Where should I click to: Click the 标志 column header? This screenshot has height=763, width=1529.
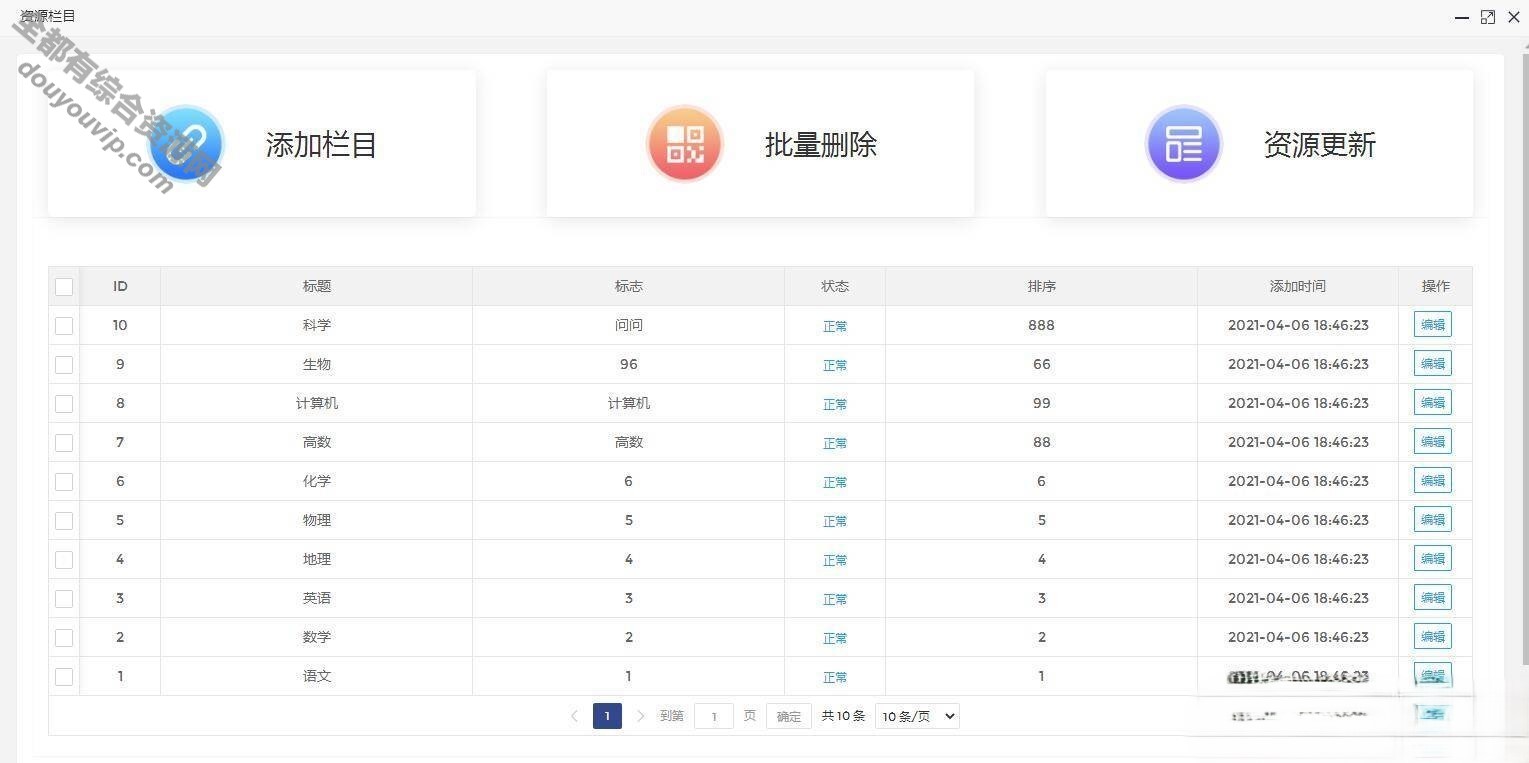tap(629, 286)
